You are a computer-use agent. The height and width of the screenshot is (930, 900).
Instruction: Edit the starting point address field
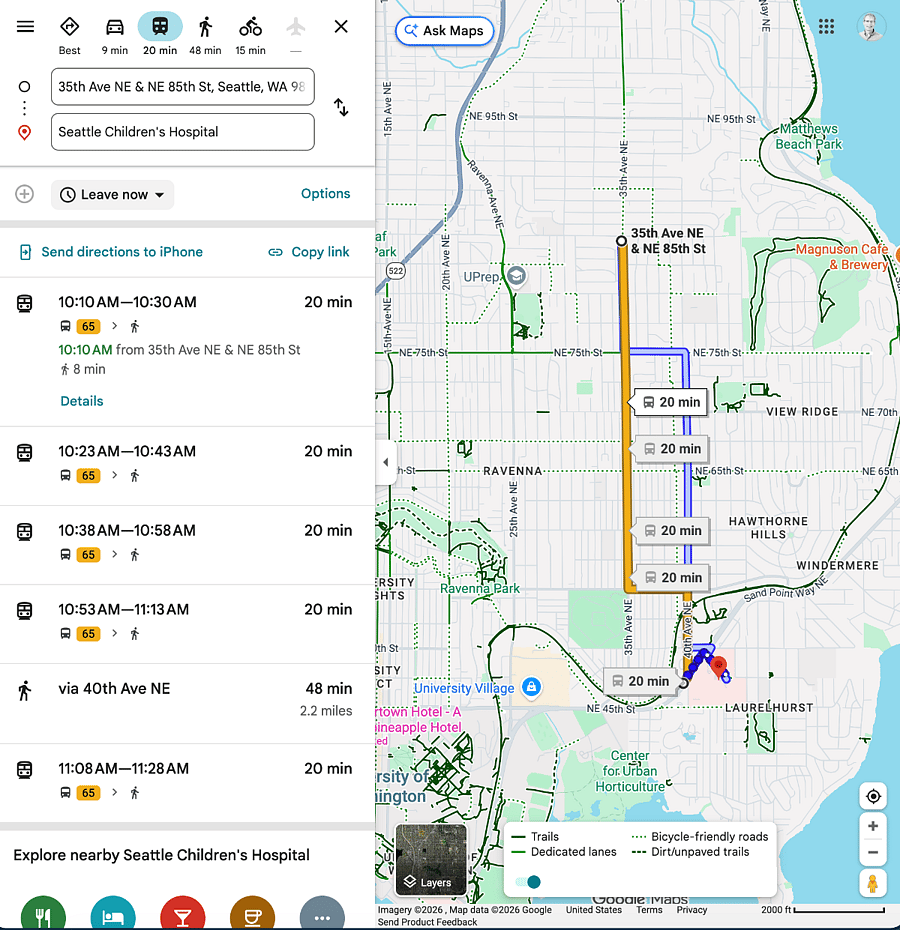183,87
